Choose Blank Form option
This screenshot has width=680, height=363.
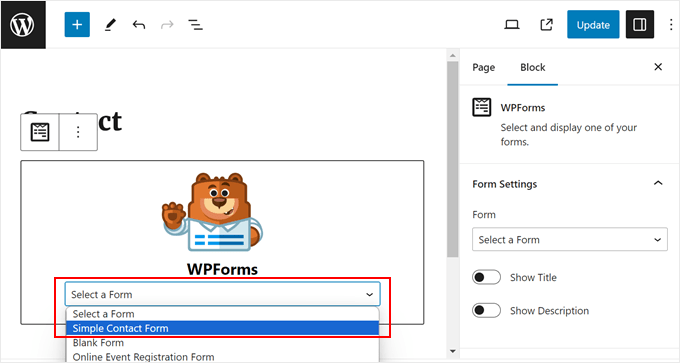[222, 343]
